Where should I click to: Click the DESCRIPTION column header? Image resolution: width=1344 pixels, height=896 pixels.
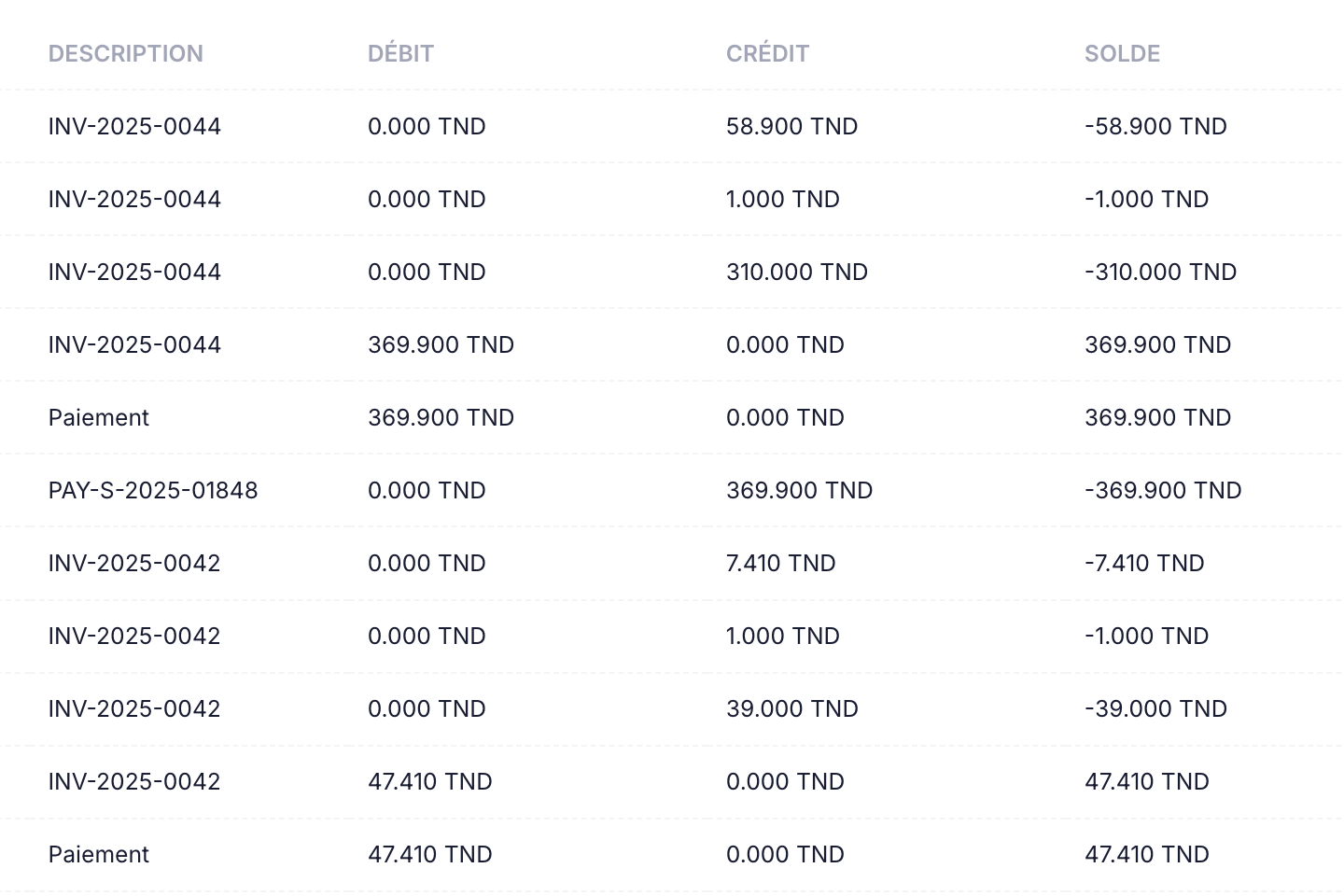(125, 53)
